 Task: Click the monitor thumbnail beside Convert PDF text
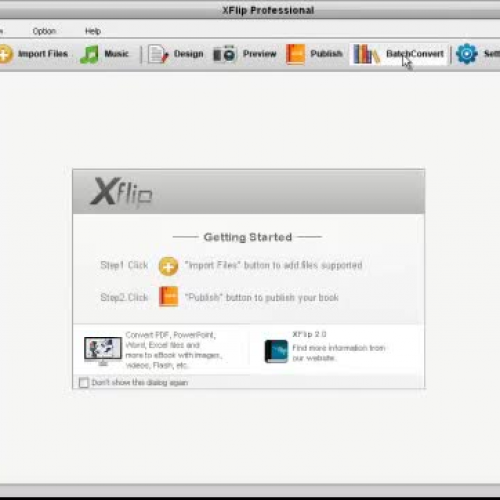[x=103, y=350]
